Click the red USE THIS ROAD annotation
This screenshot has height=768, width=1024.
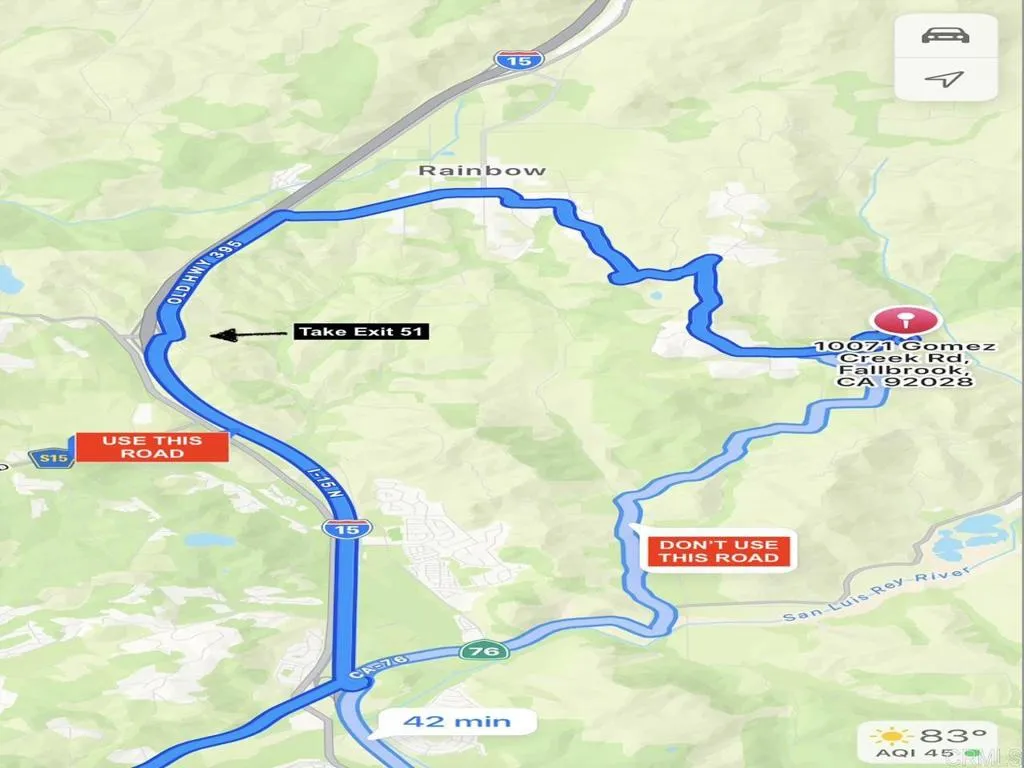tap(153, 447)
